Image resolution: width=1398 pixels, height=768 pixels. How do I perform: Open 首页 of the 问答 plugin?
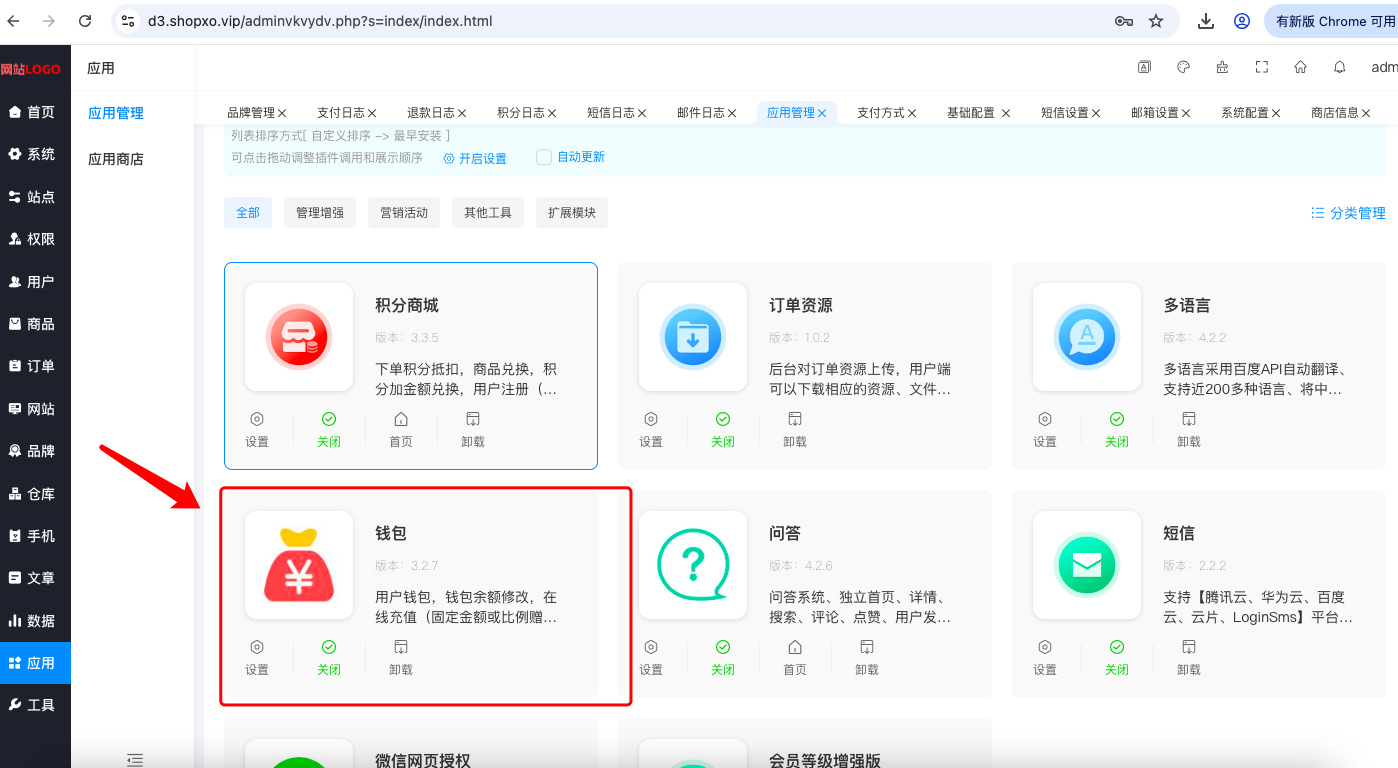tap(795, 657)
